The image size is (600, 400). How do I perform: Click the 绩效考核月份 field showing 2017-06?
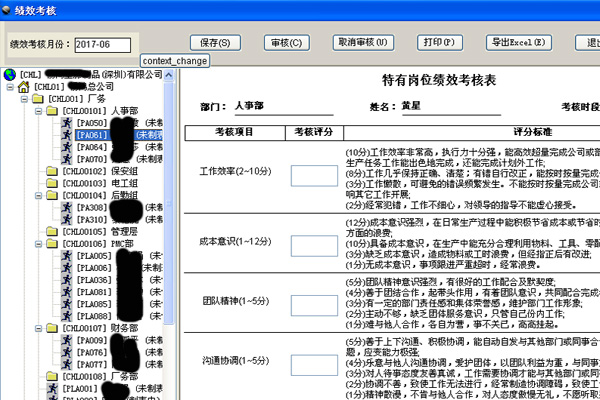click(x=103, y=45)
